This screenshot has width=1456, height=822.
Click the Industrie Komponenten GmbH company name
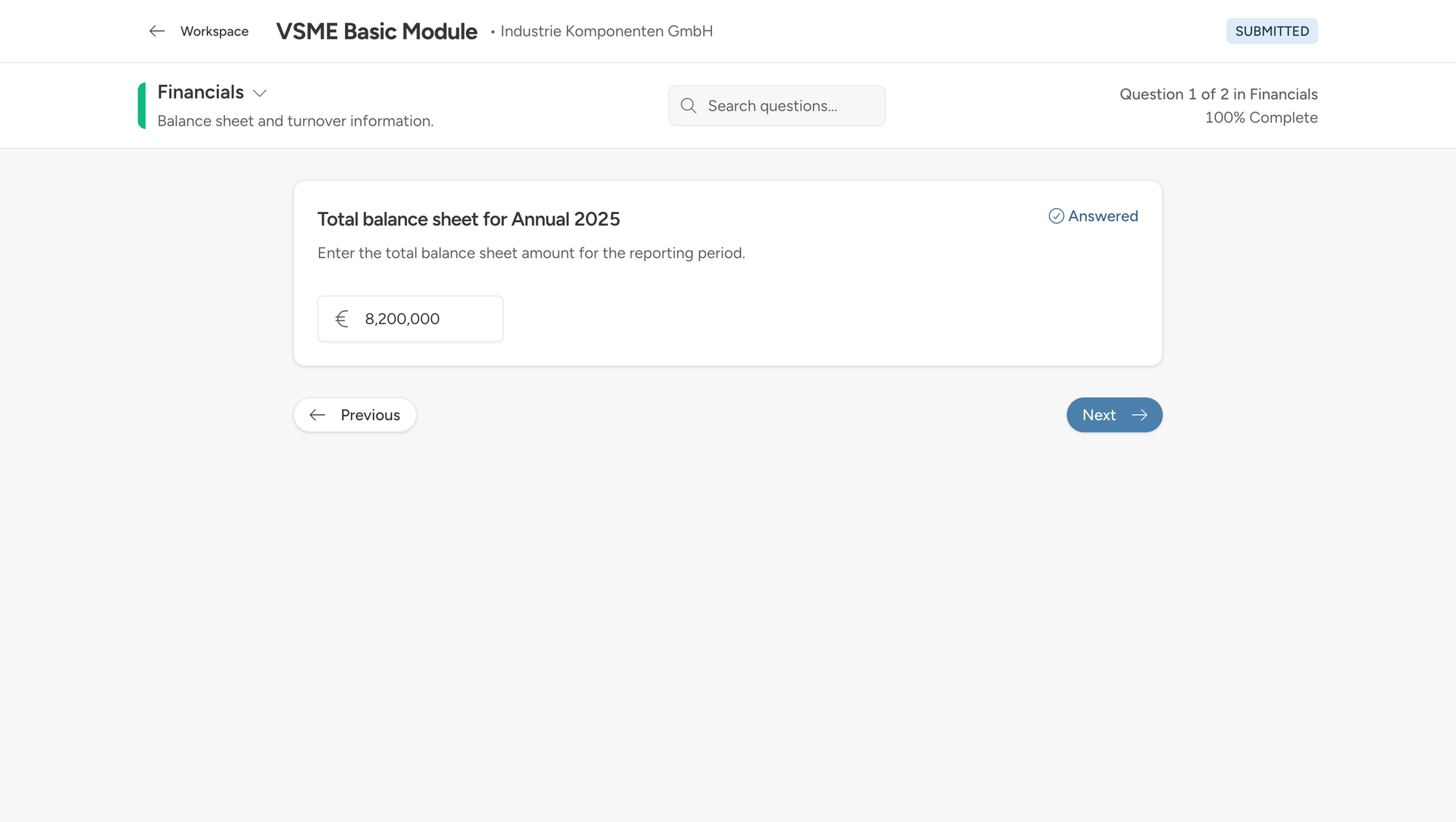pyautogui.click(x=606, y=31)
